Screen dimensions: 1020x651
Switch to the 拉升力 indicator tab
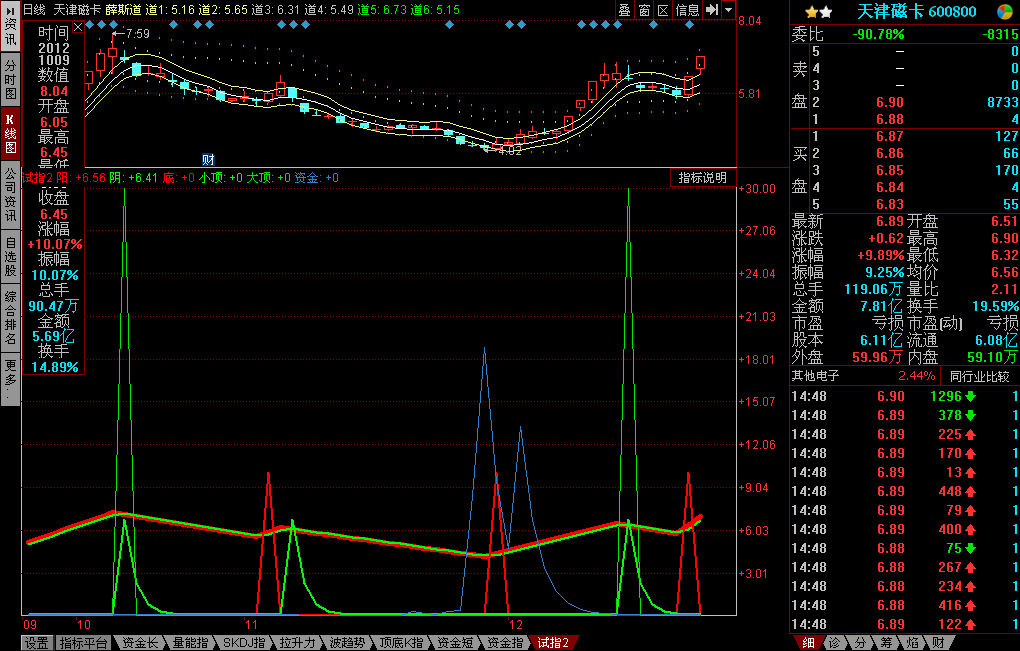[297, 643]
